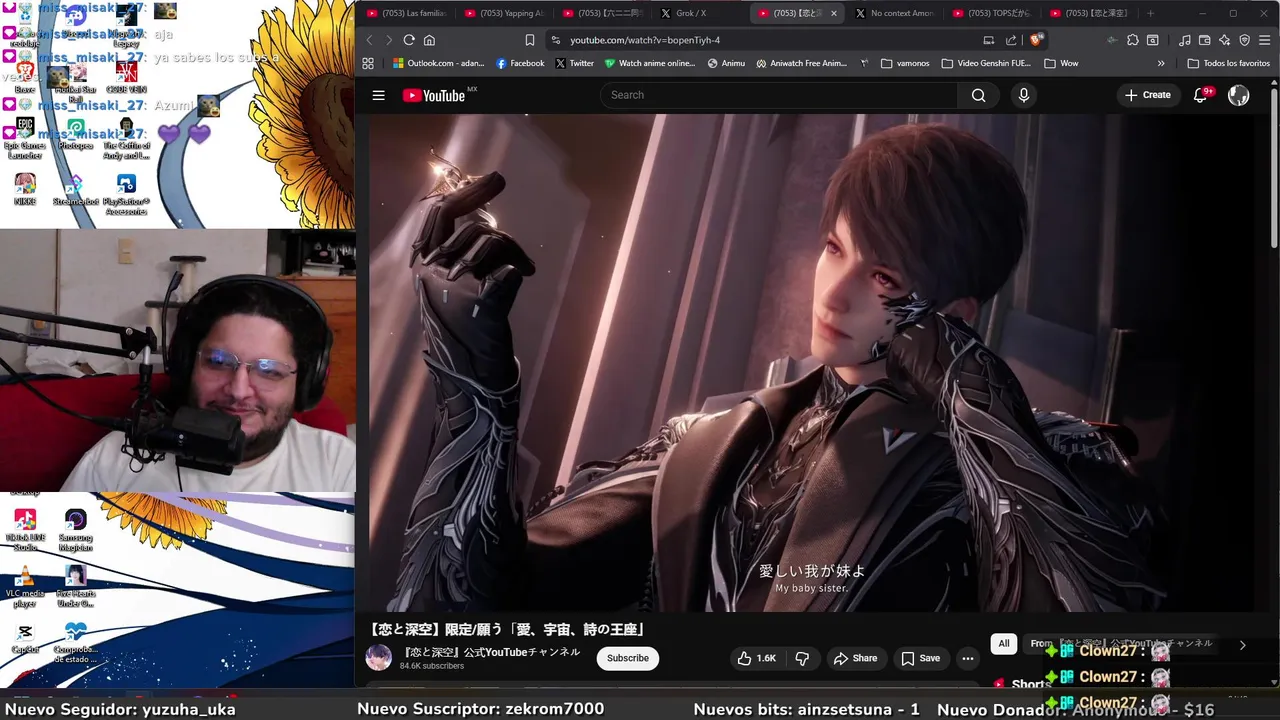Open the Streamer.bot desktop shortcut
Screen dimensions: 1280x720
76,190
